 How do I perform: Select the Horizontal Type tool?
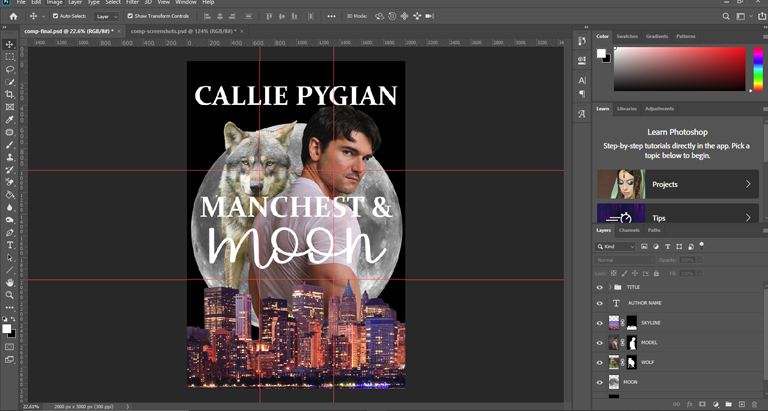[10, 245]
